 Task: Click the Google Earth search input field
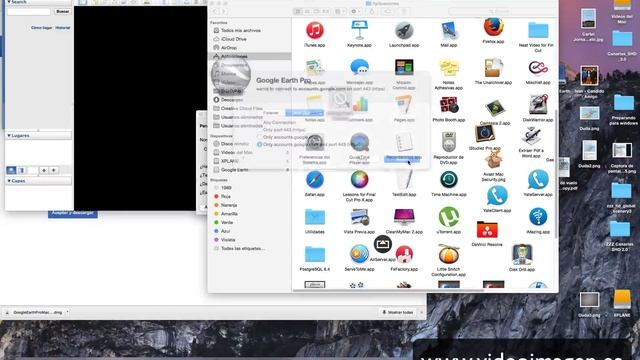[x=29, y=11]
